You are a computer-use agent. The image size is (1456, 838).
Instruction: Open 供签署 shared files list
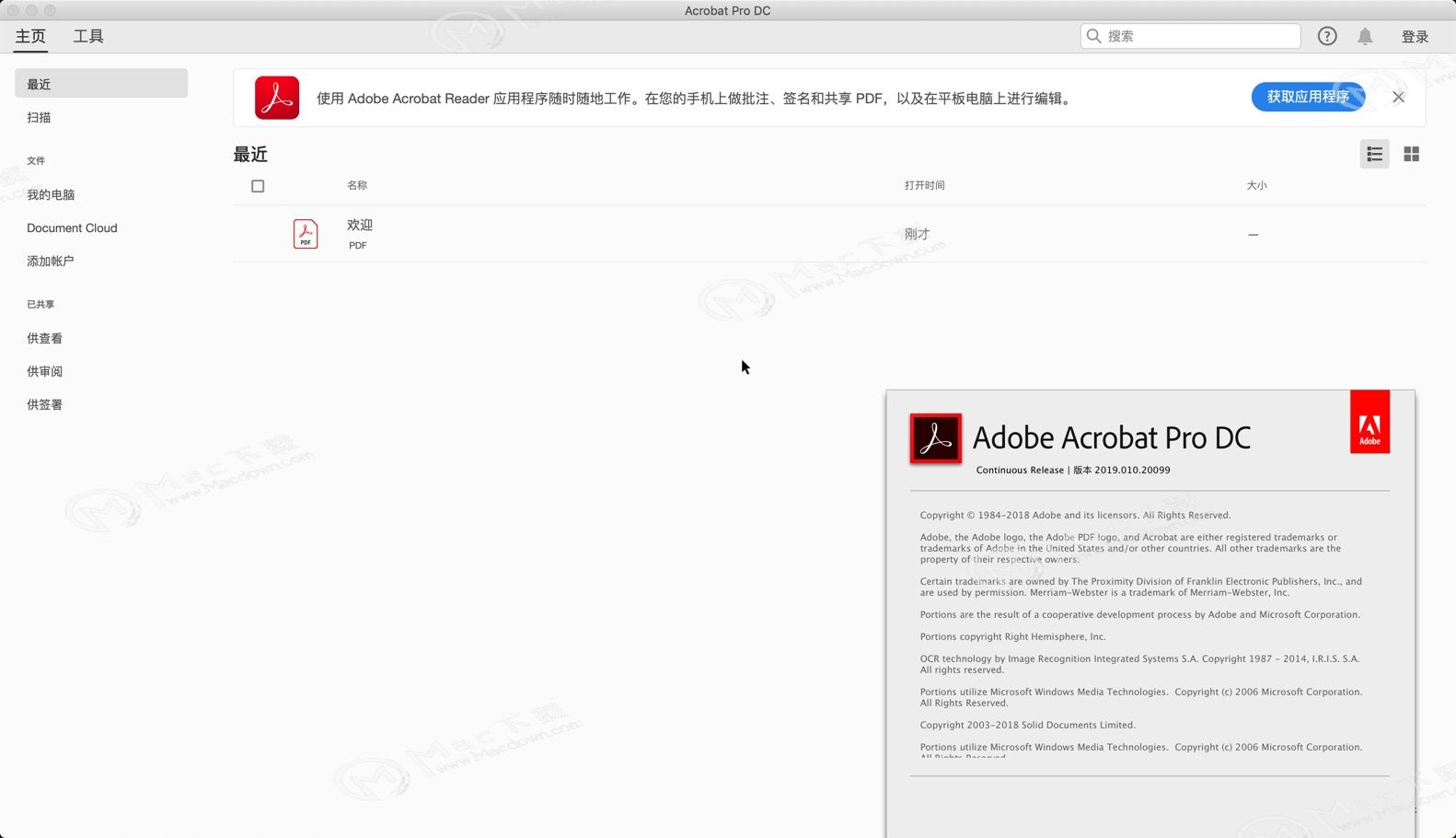44,404
